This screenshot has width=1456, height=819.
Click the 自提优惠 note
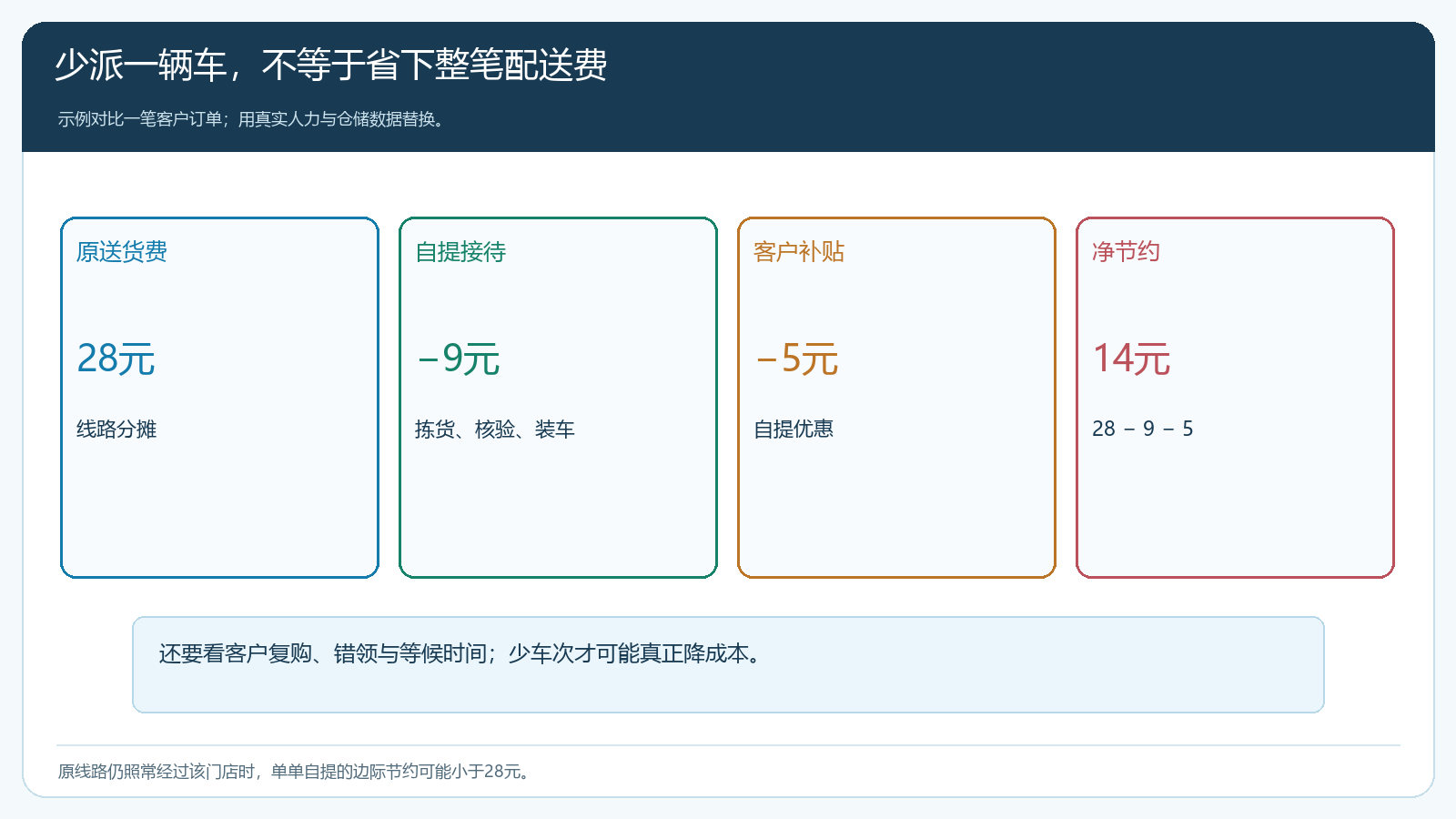coord(794,429)
